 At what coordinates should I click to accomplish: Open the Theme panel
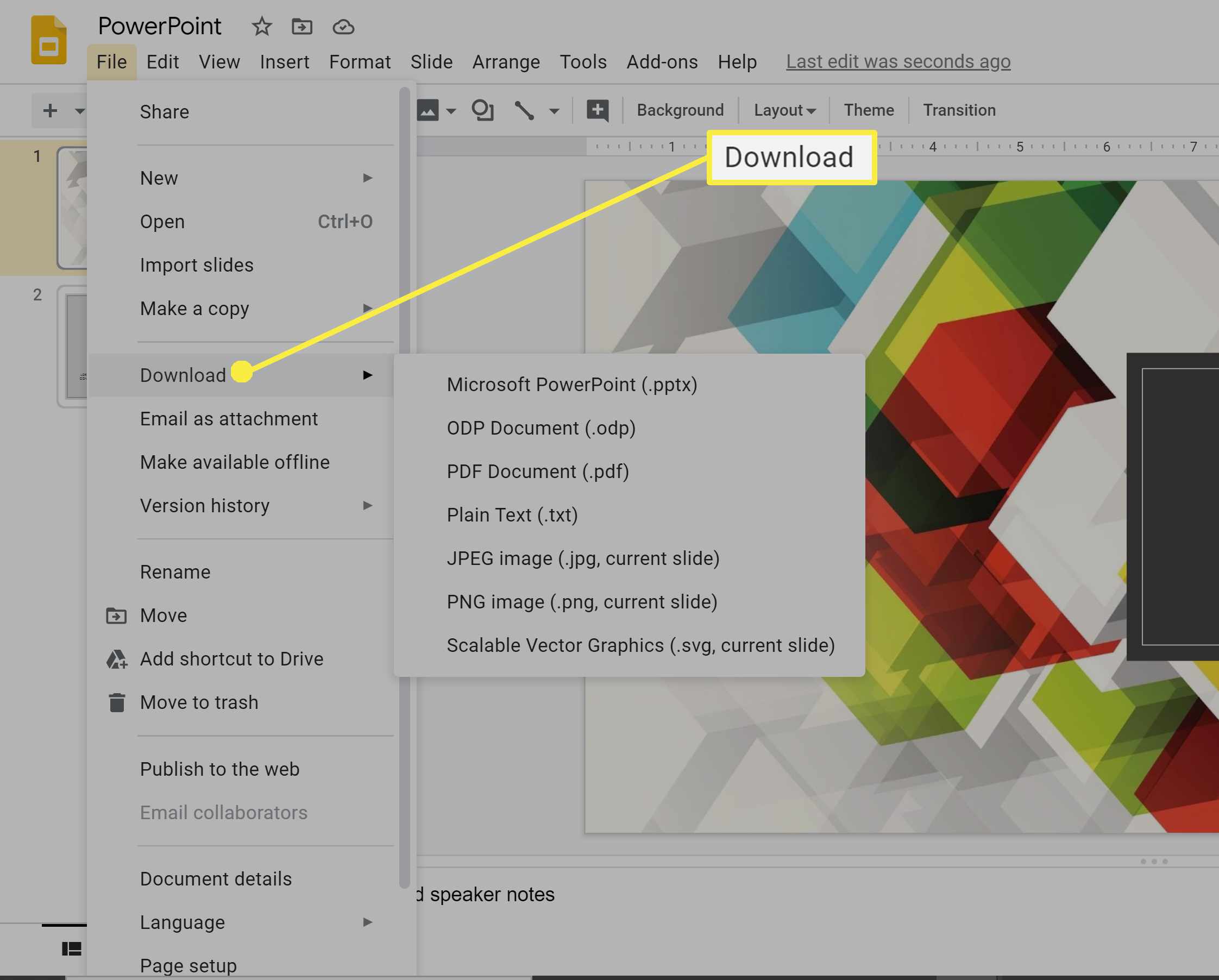coord(867,110)
